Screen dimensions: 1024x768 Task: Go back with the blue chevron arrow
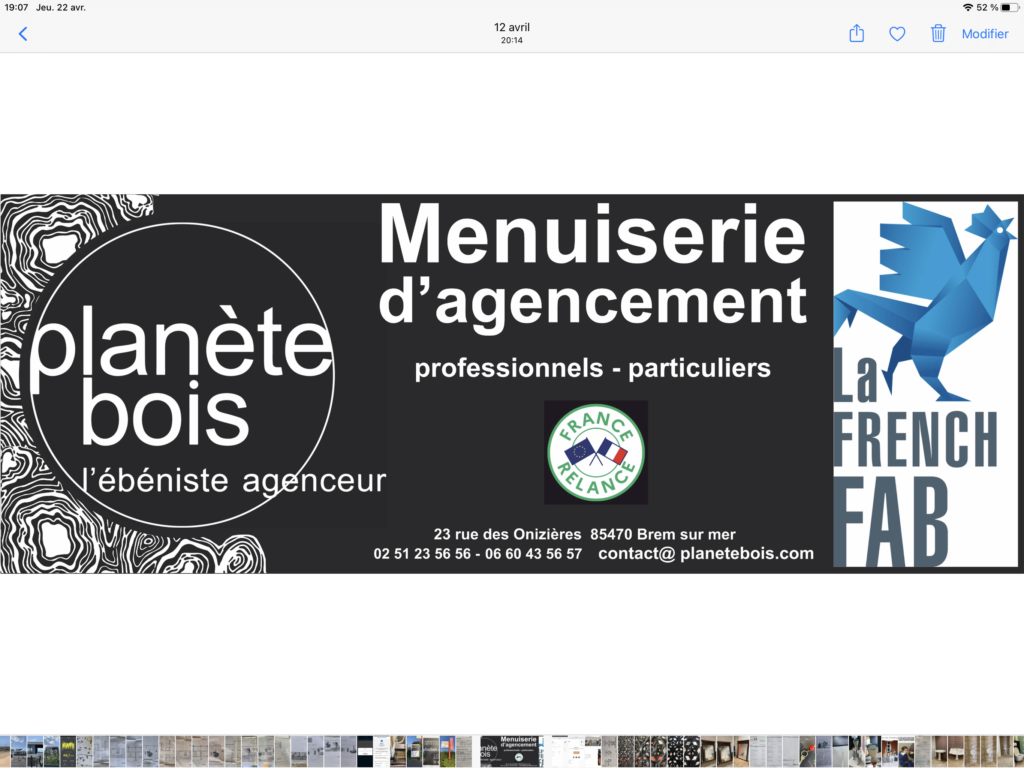(23, 34)
